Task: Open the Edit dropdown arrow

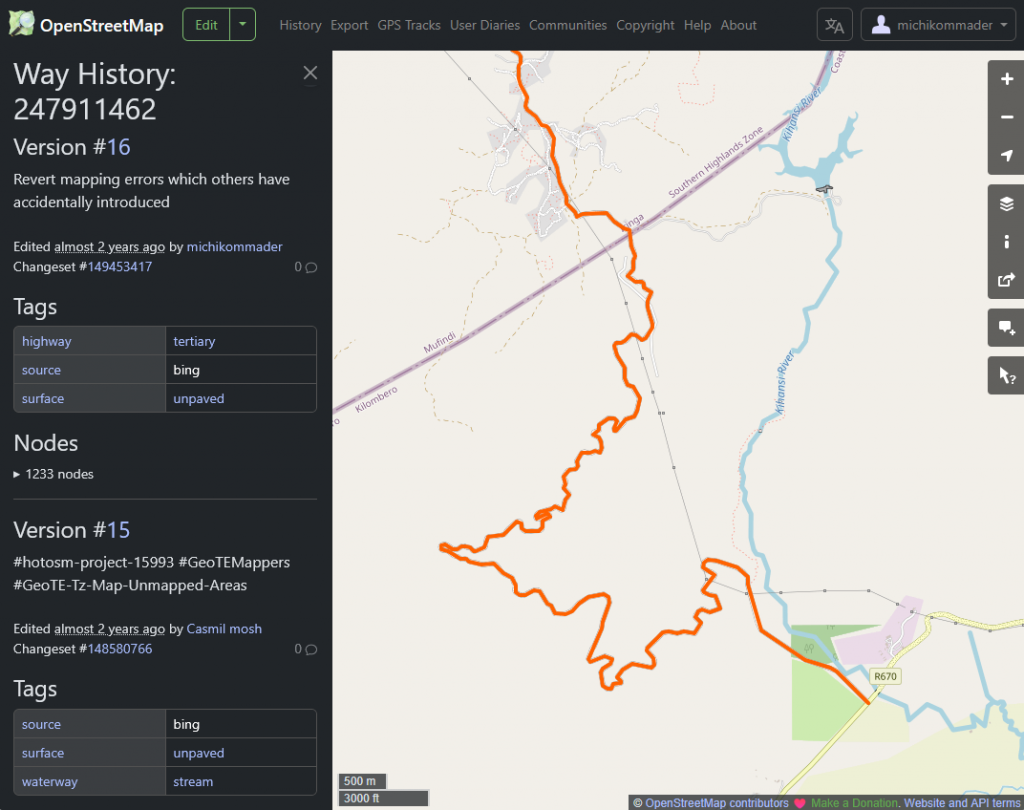Action: [242, 25]
